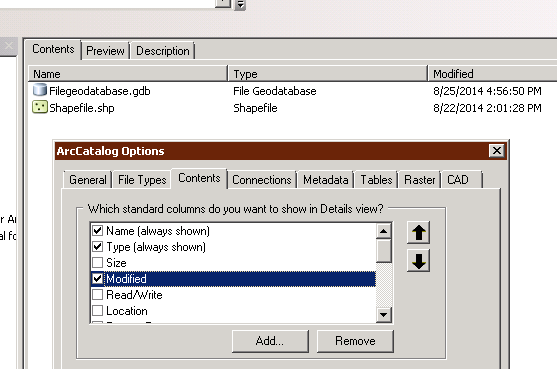Click the Add... button
This screenshot has width=557, height=369.
tap(270, 341)
